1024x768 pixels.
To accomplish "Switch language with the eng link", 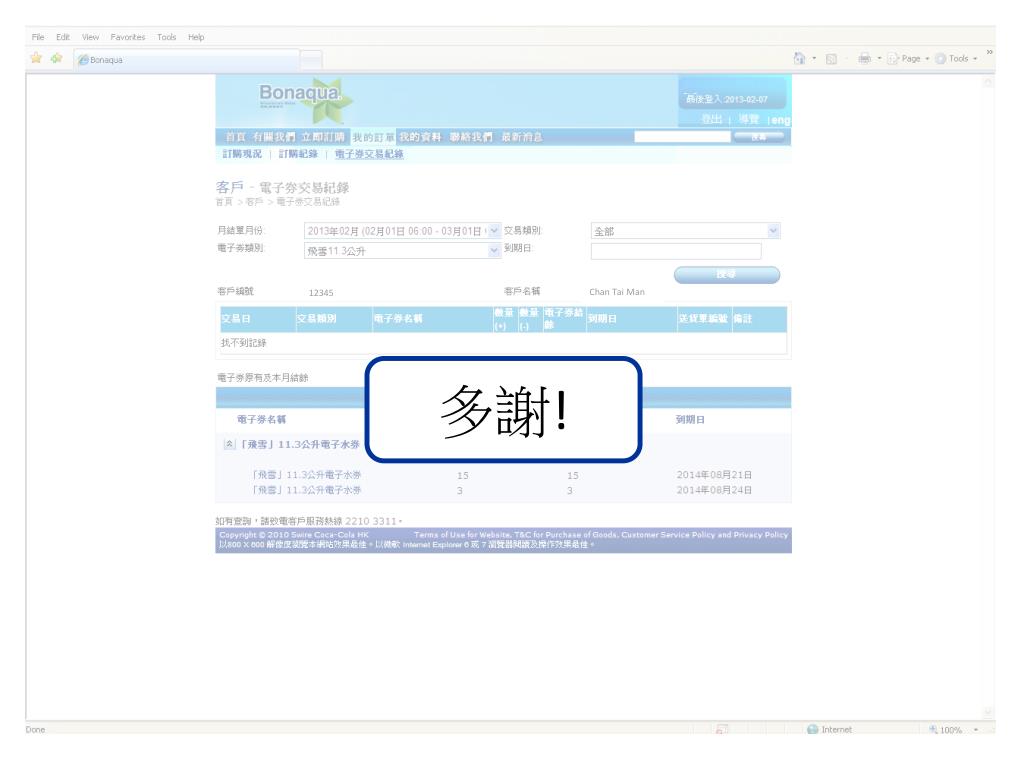I will [x=781, y=120].
